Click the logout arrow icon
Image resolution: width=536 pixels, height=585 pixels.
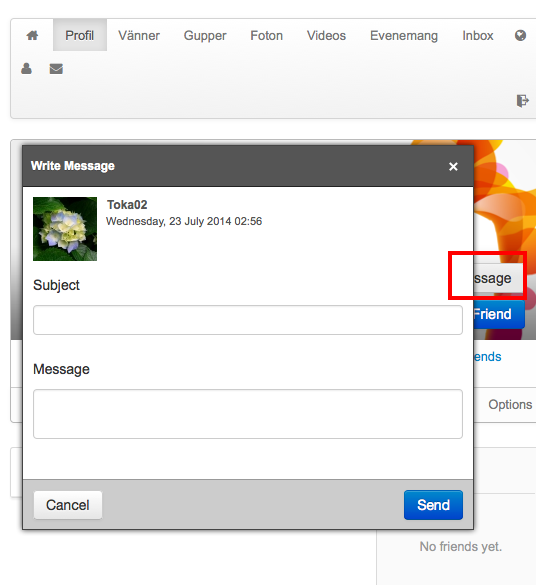point(523,101)
